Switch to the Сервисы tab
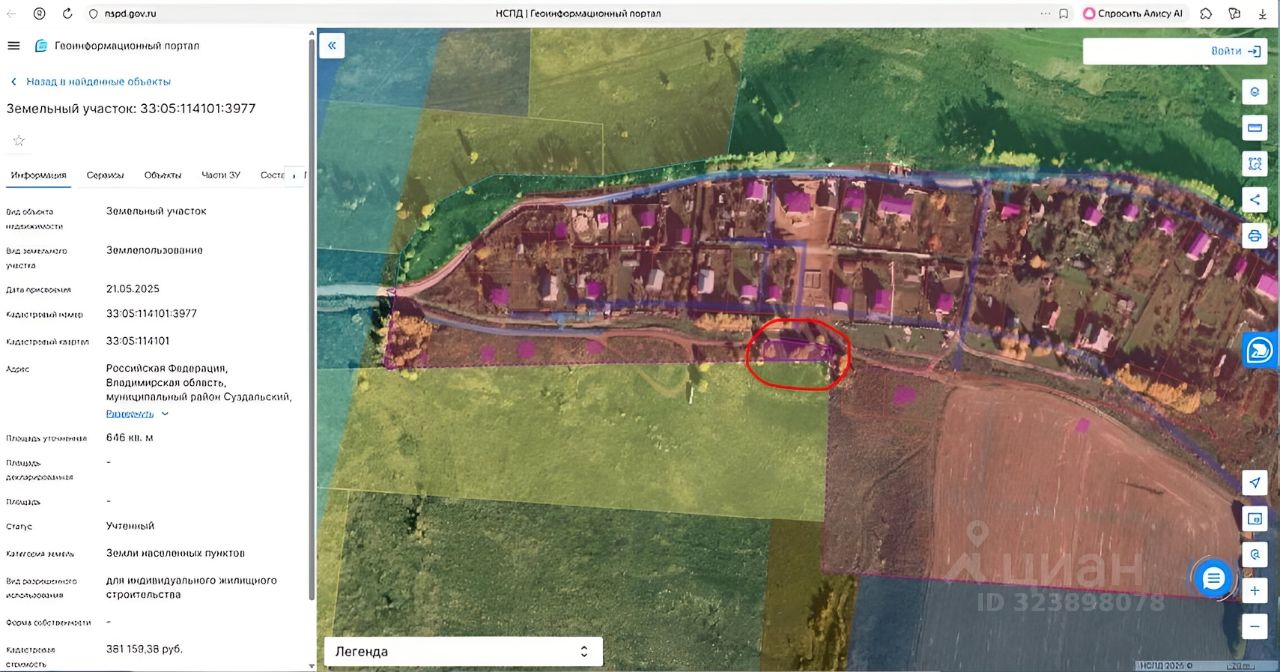 pos(105,175)
